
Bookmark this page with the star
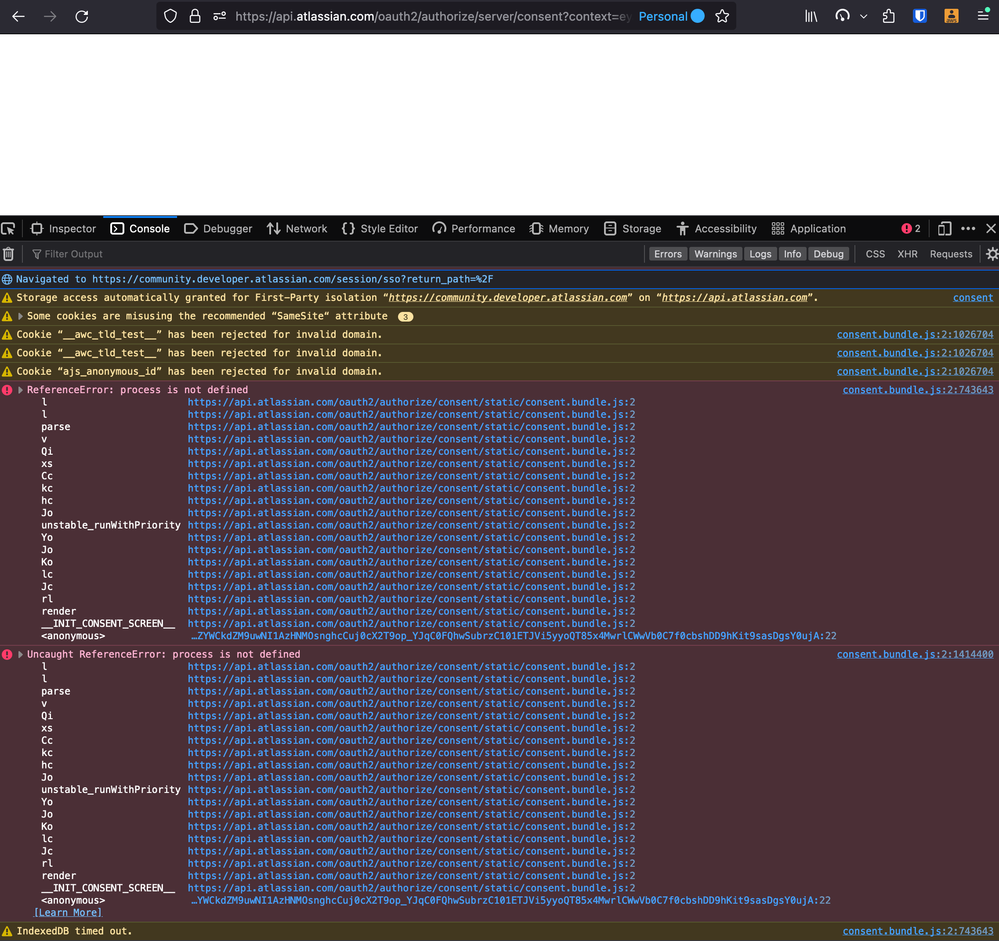(722, 17)
